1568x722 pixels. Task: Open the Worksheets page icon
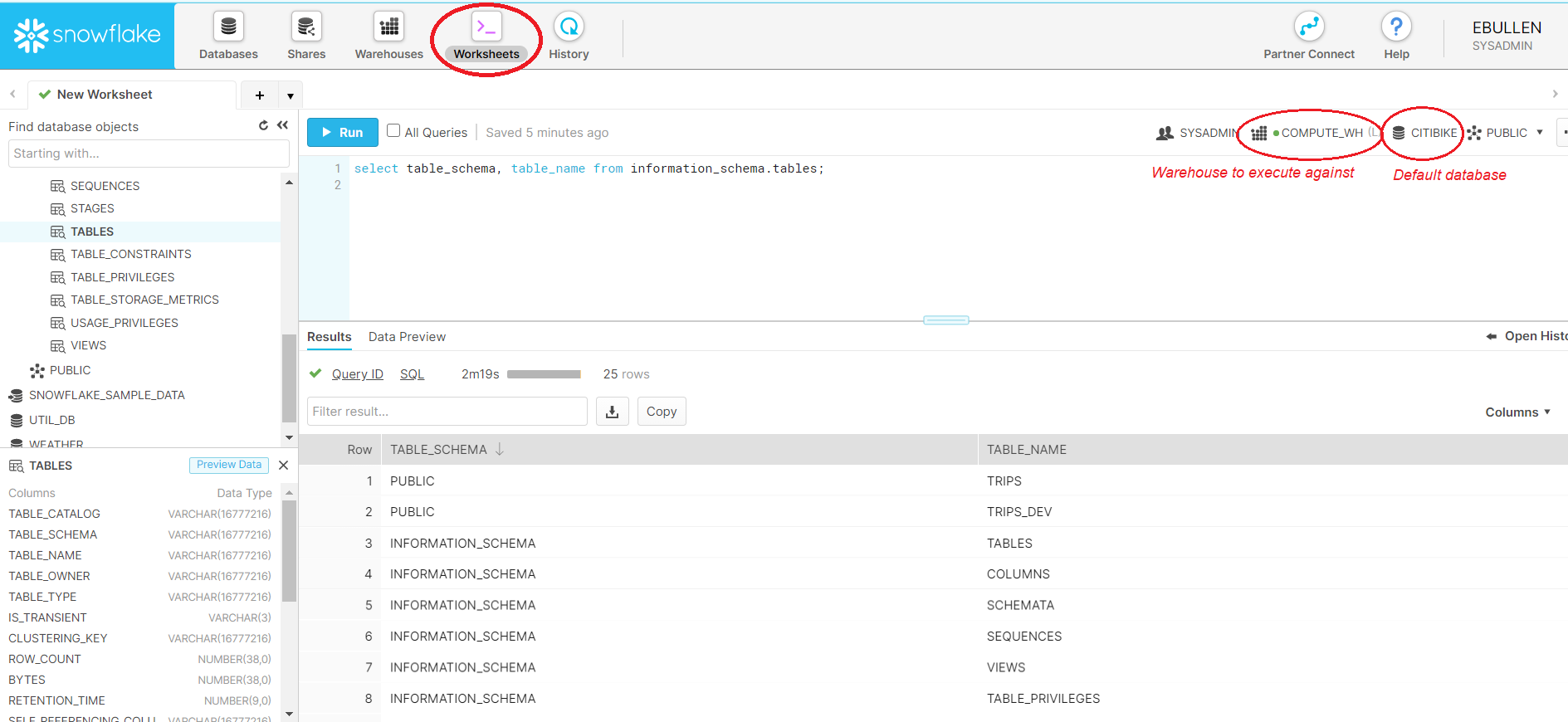point(486,27)
